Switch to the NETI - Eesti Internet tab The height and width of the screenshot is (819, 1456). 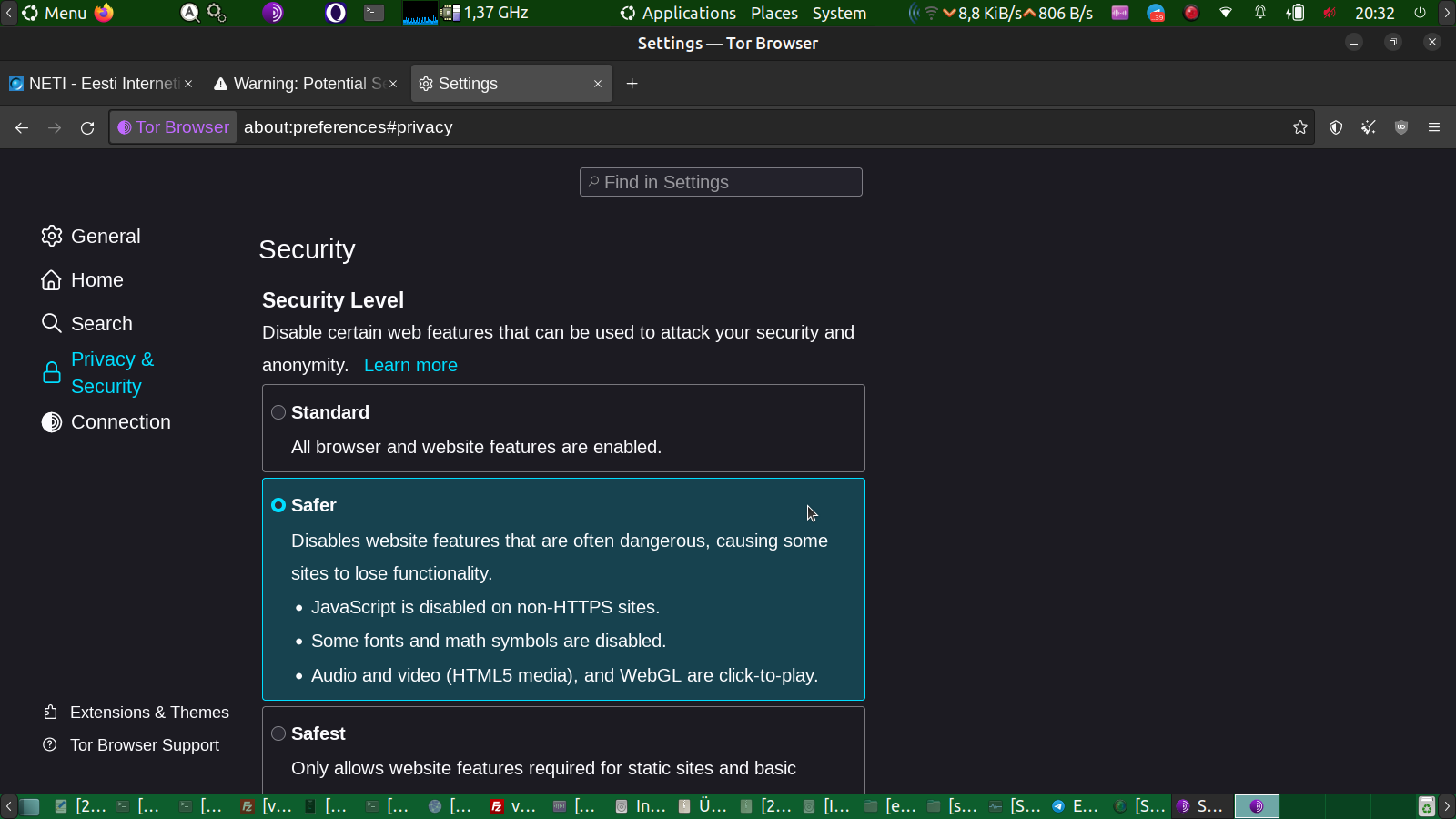tap(100, 84)
